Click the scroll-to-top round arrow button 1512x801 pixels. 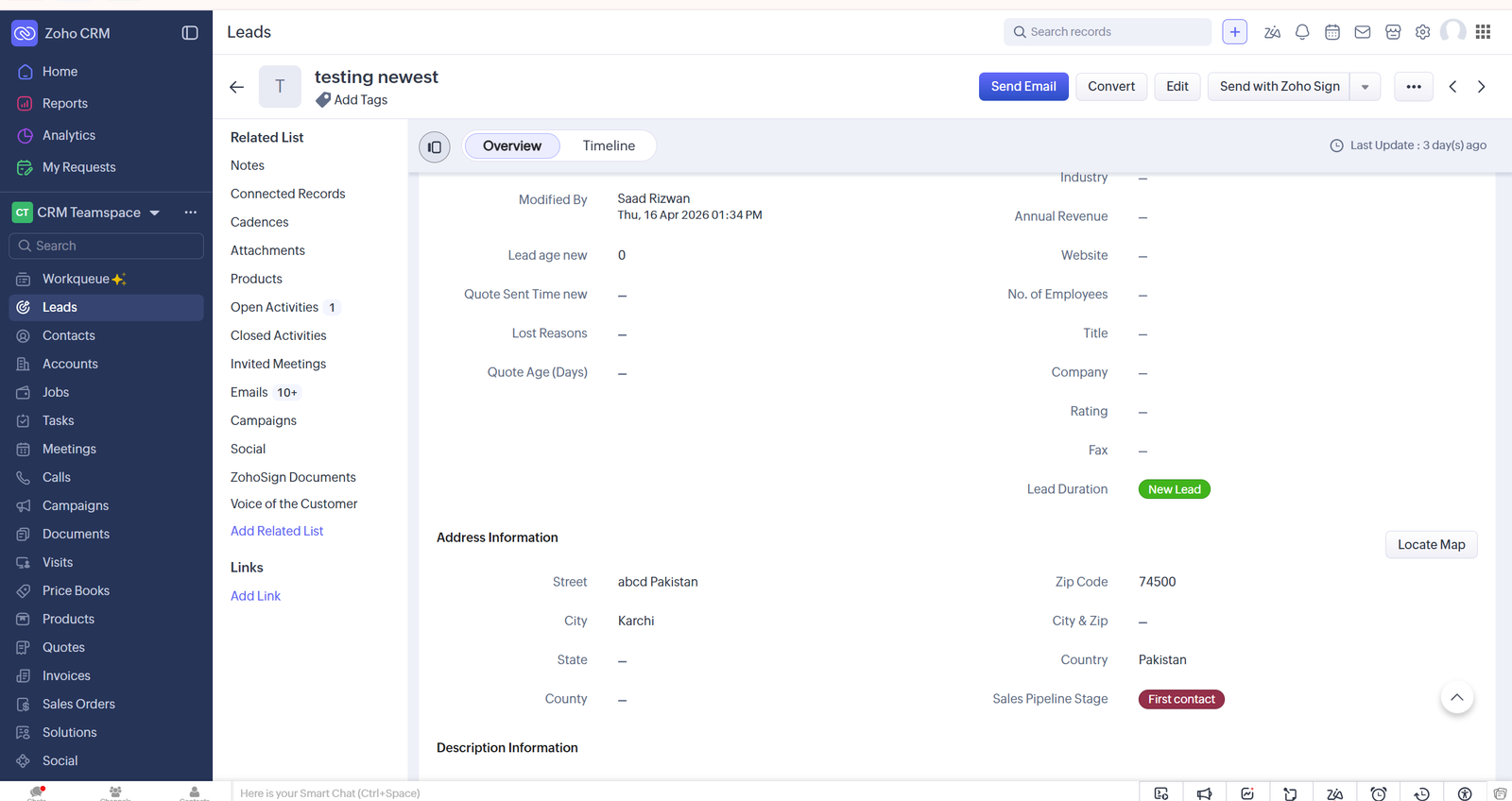(x=1457, y=698)
